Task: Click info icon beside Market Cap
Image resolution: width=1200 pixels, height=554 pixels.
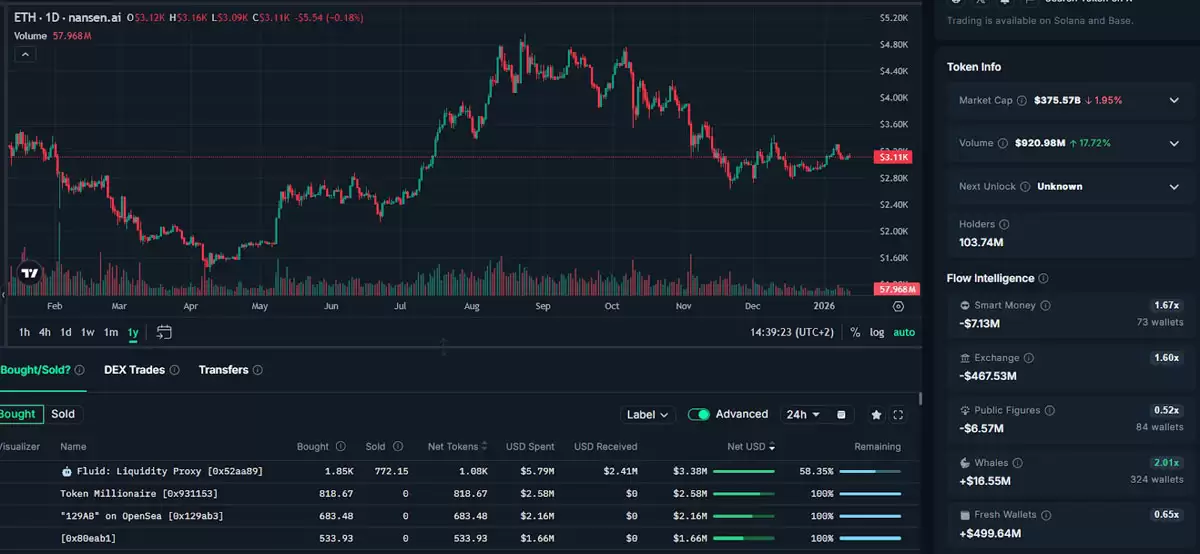Action: tap(1022, 101)
